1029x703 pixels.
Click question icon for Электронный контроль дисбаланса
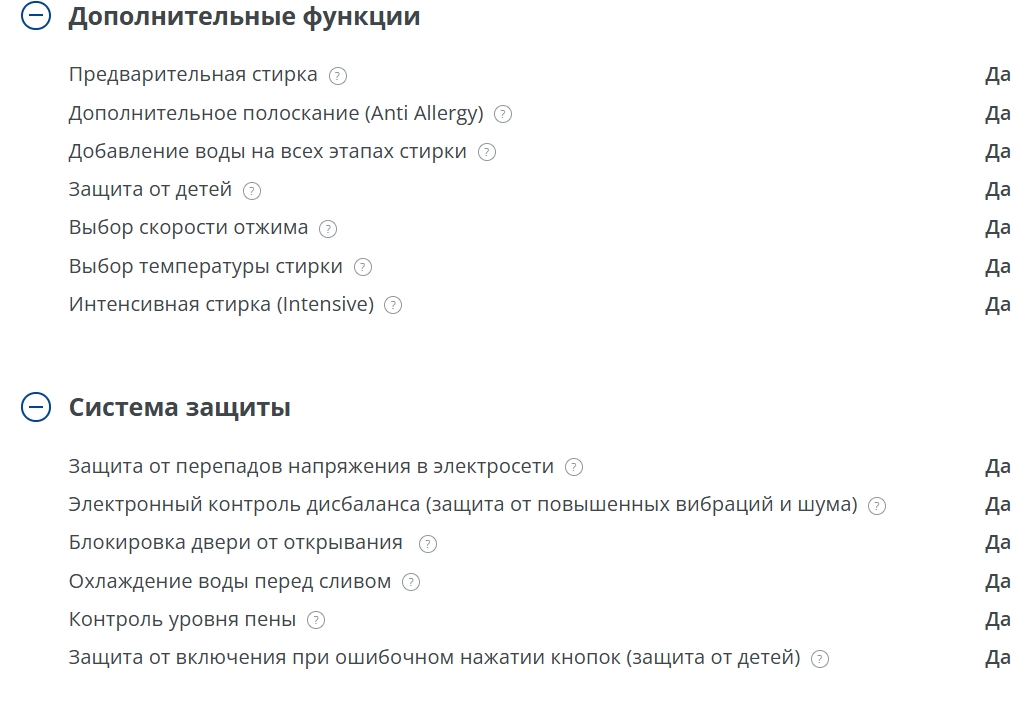pyautogui.click(x=877, y=506)
